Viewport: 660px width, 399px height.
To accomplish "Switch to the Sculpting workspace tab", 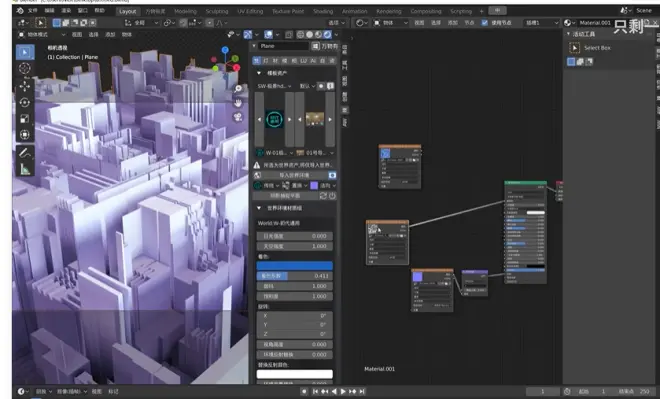I will pos(217,11).
